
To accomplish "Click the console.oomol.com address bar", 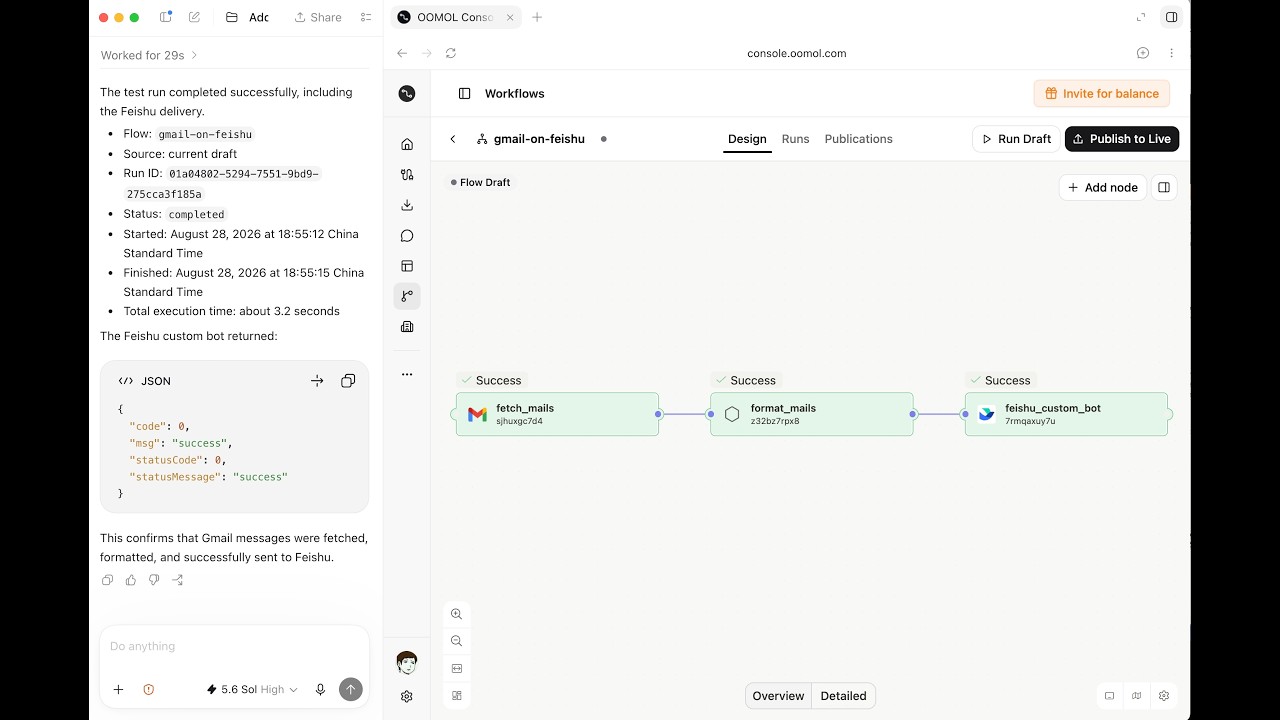I will [797, 53].
